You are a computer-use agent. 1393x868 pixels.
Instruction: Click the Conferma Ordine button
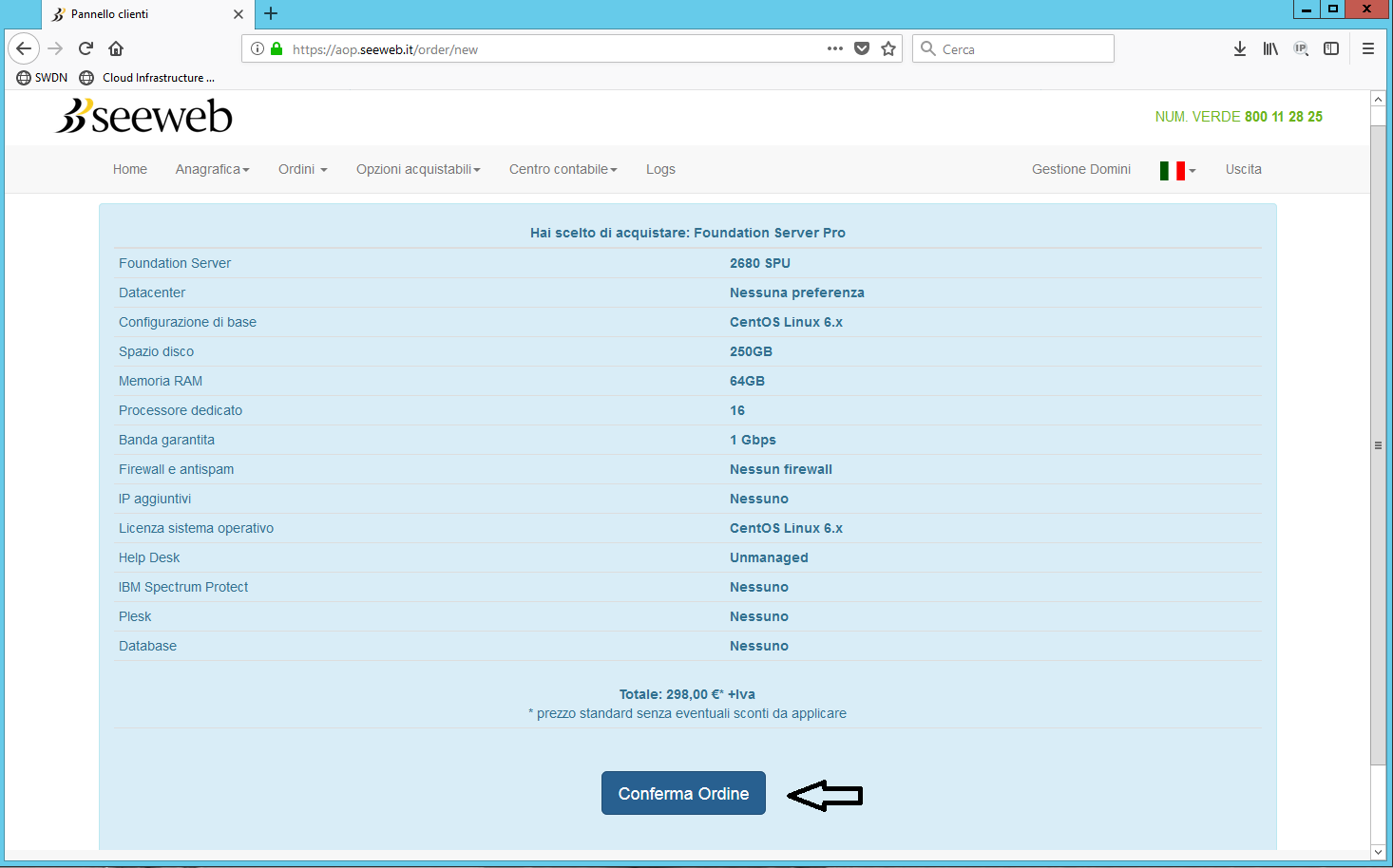[683, 793]
